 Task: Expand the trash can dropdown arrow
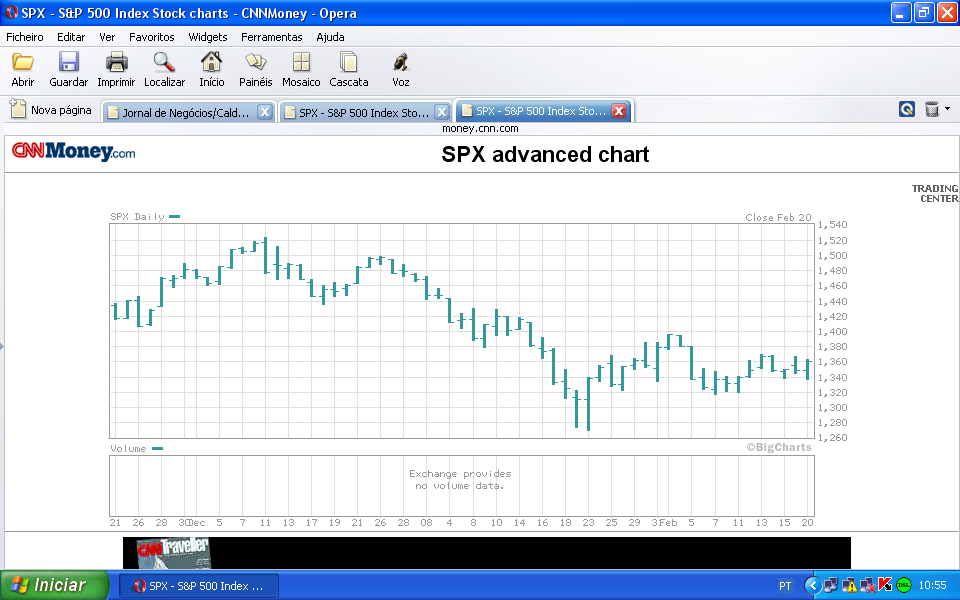coord(947,109)
